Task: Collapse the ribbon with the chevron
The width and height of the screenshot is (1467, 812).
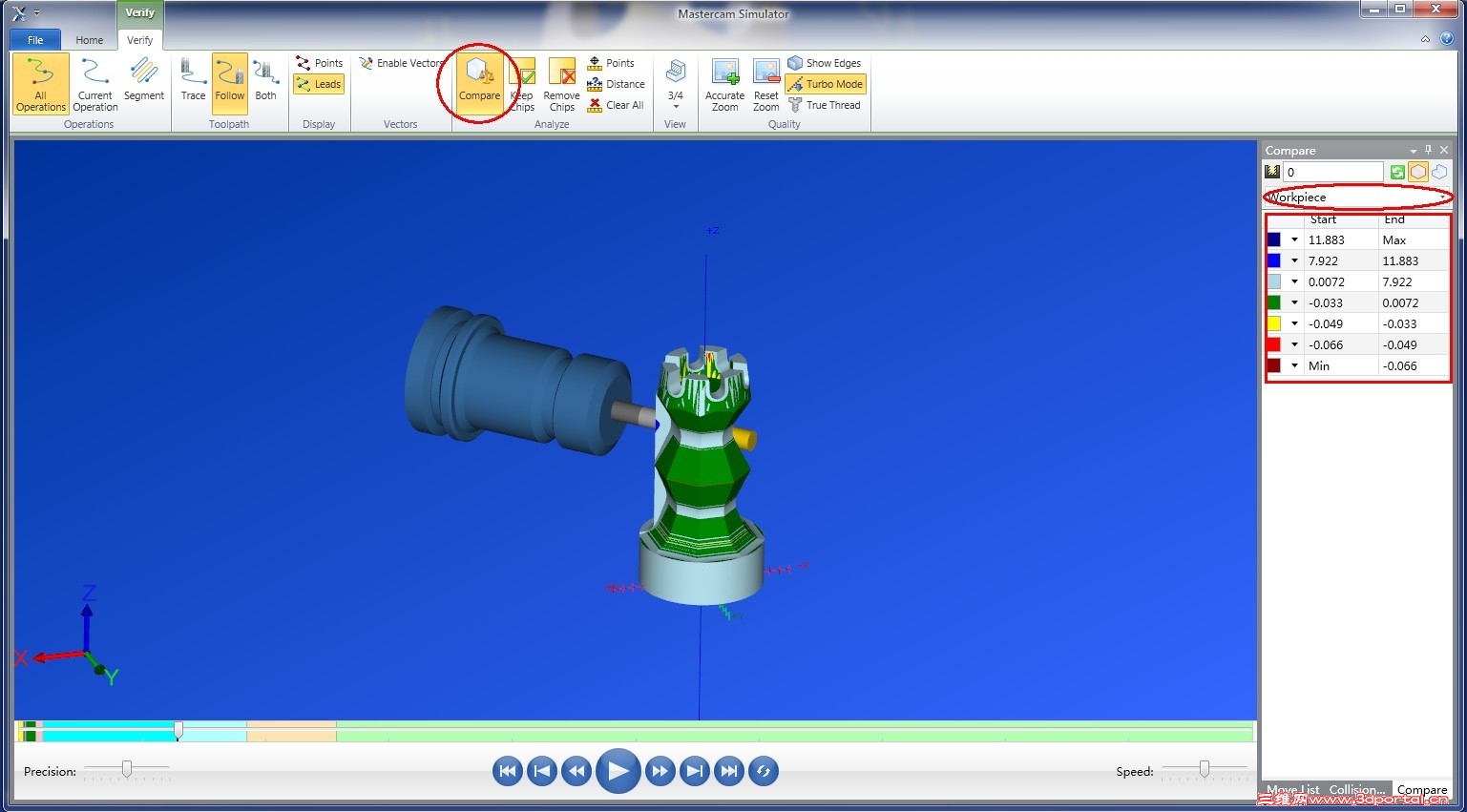Action: 1425,39
